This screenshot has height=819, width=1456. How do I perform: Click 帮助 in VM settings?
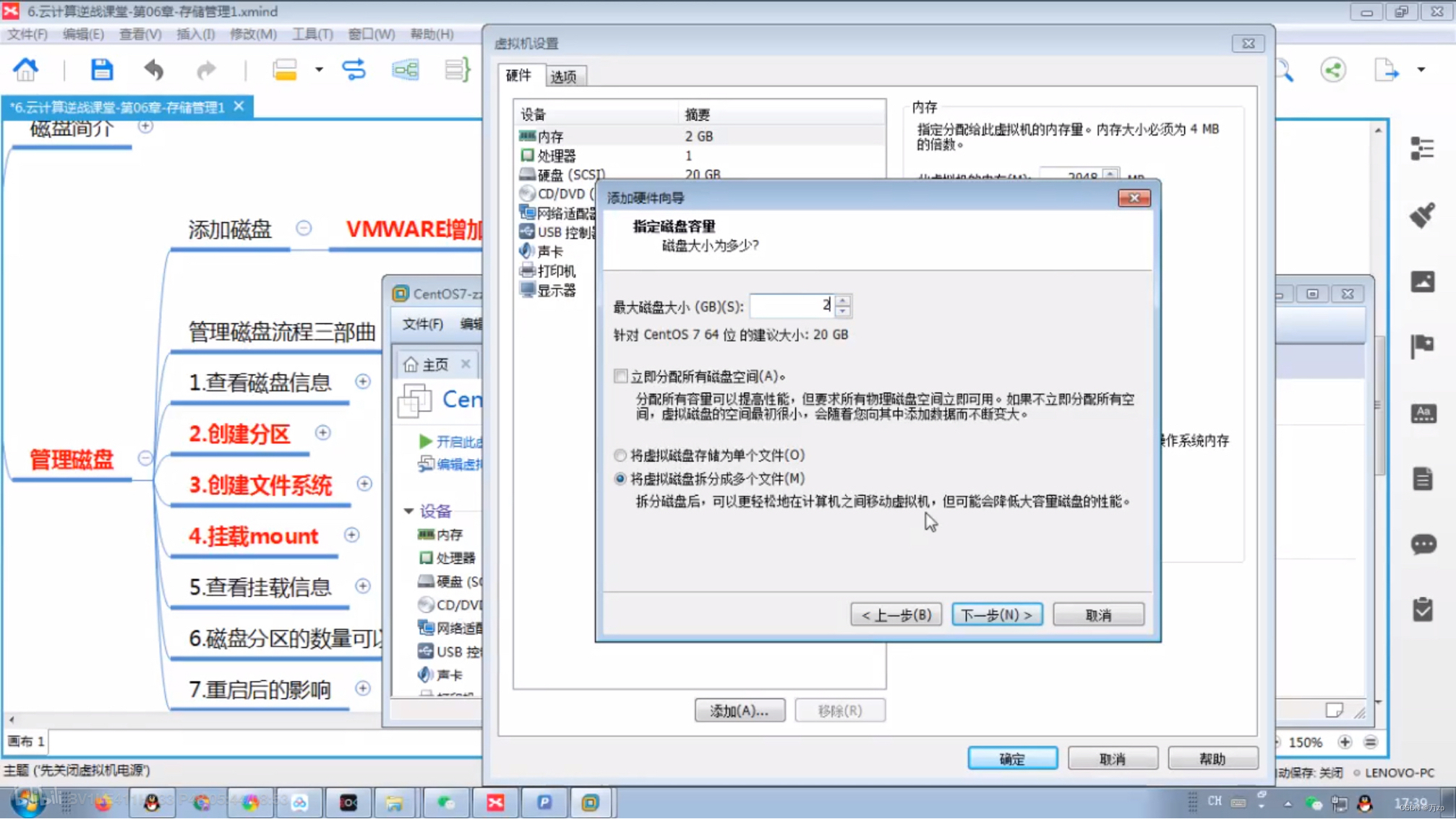tap(1212, 759)
